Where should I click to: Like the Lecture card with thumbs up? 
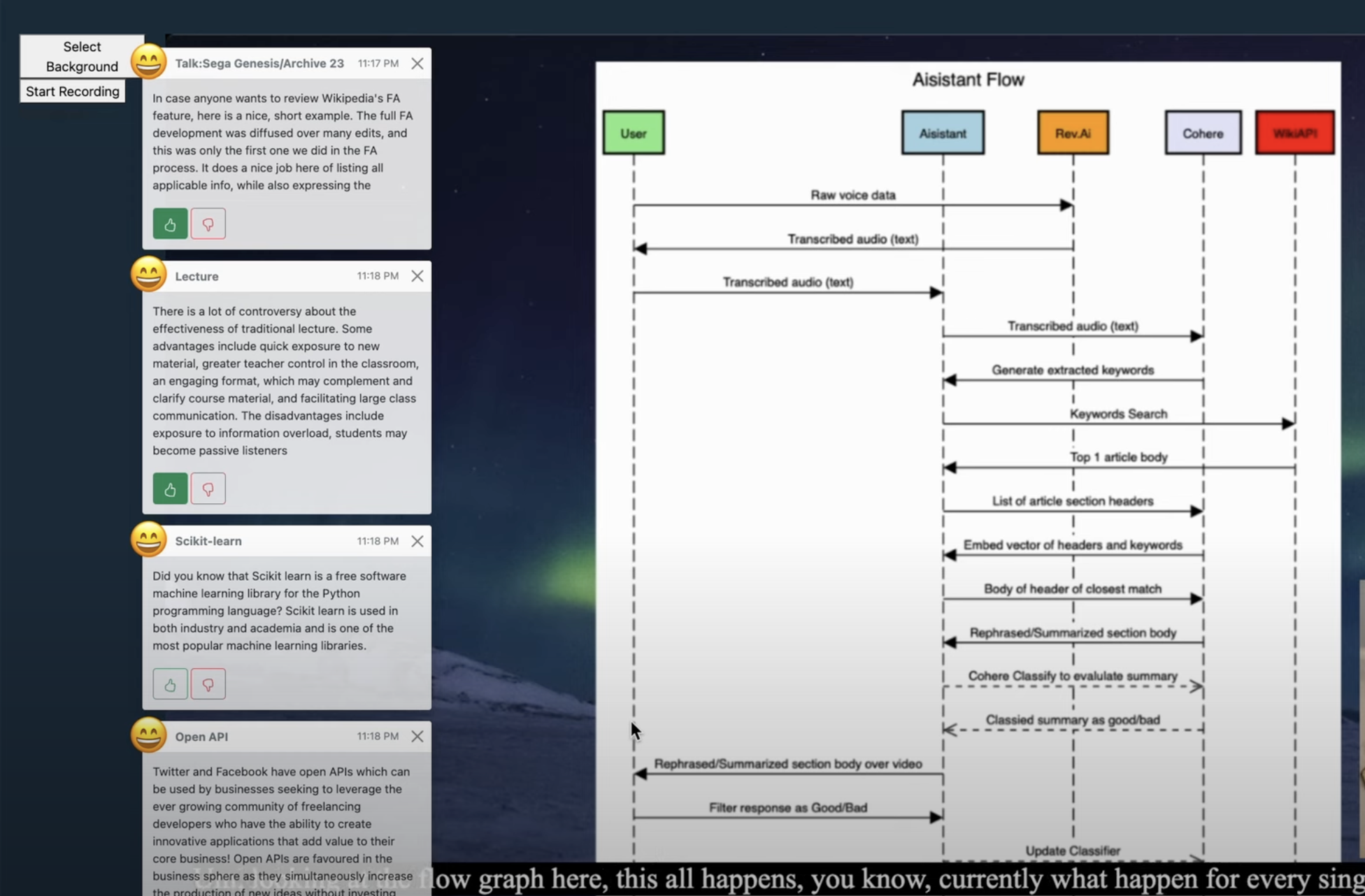pyautogui.click(x=170, y=489)
